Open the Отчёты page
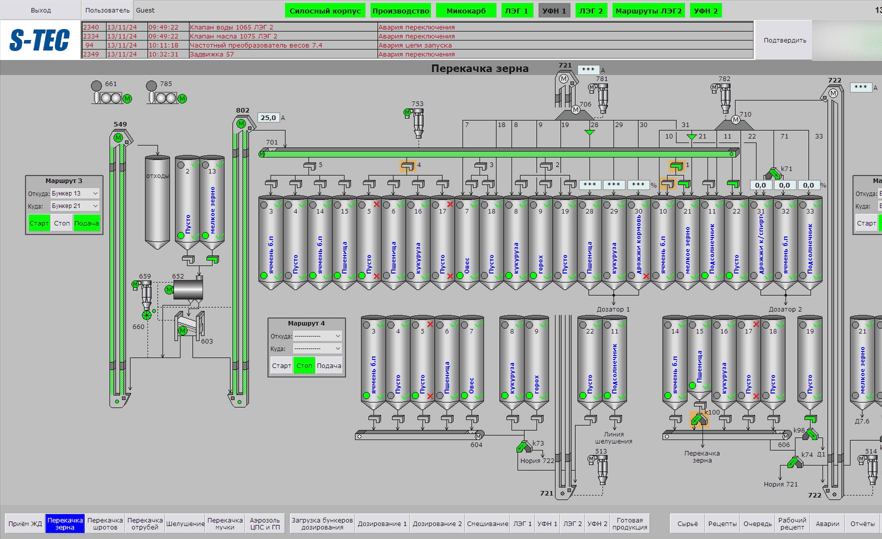 click(x=862, y=524)
